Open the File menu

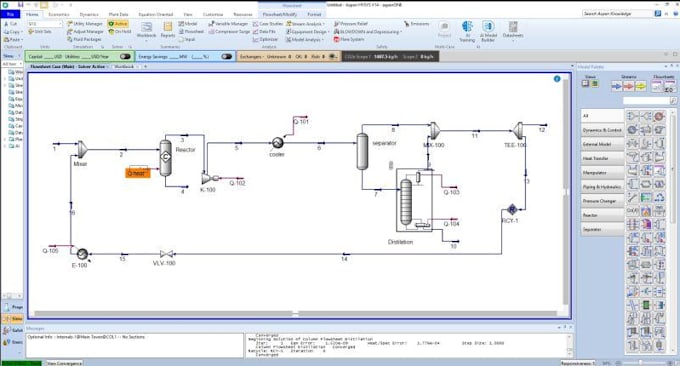click(10, 14)
